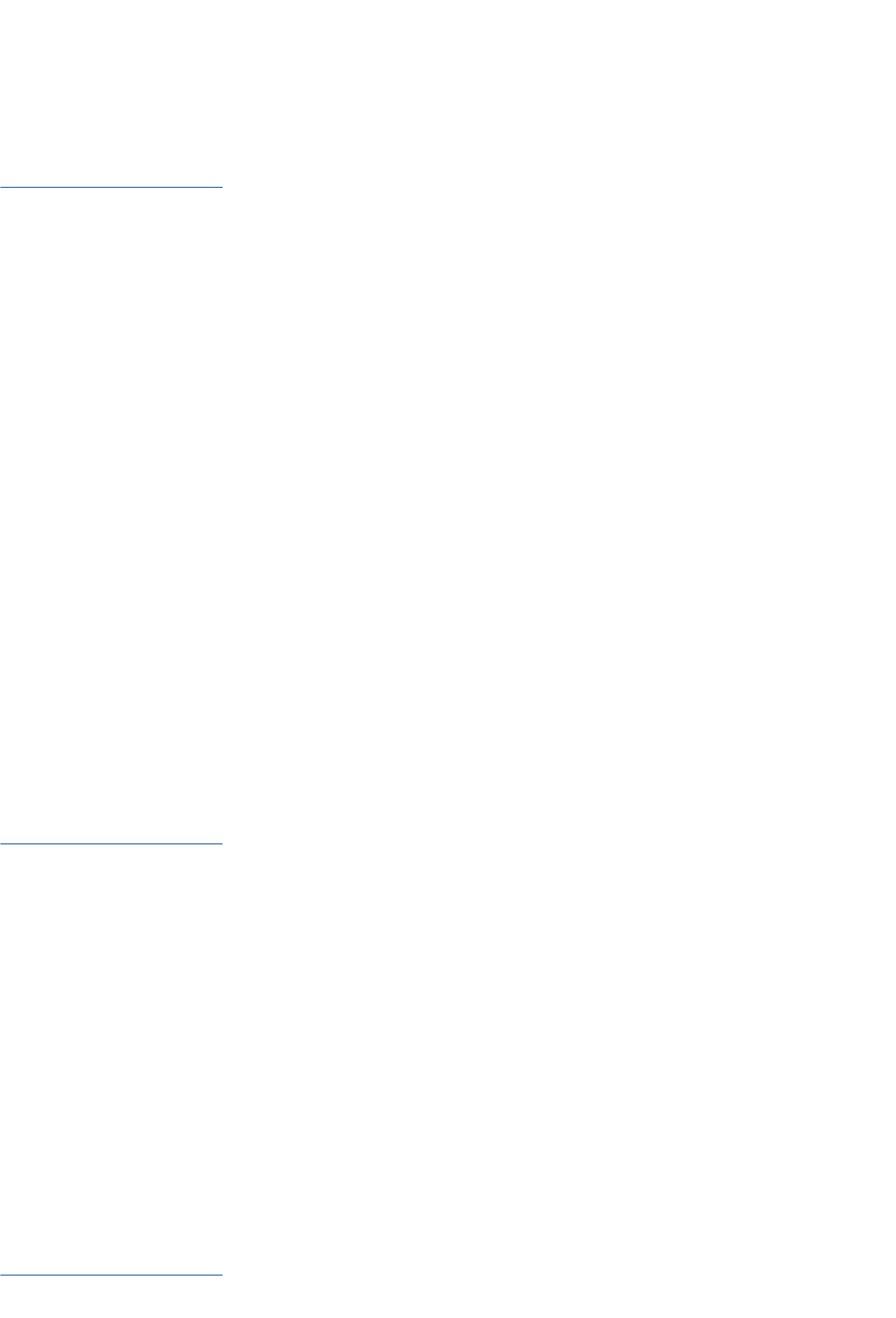Select the right end of top blue line
896x1318 pixels.
coord(221,188)
